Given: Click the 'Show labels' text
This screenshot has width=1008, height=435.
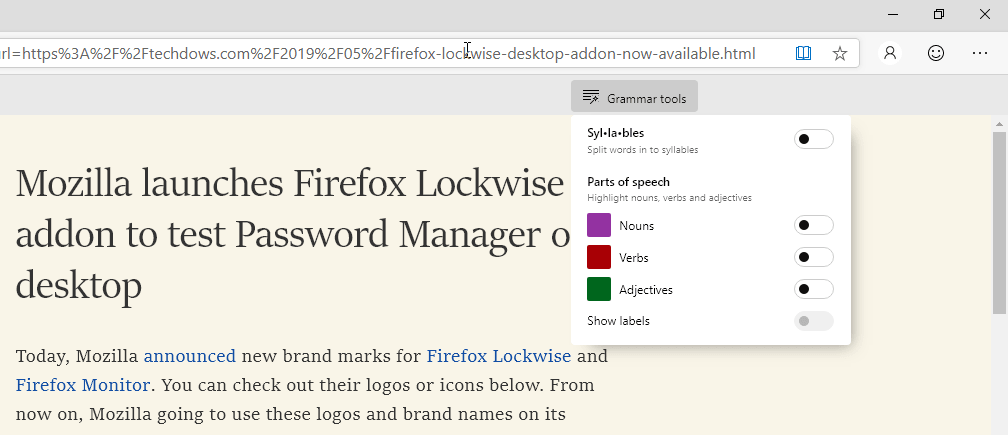Looking at the screenshot, I should [x=618, y=321].
